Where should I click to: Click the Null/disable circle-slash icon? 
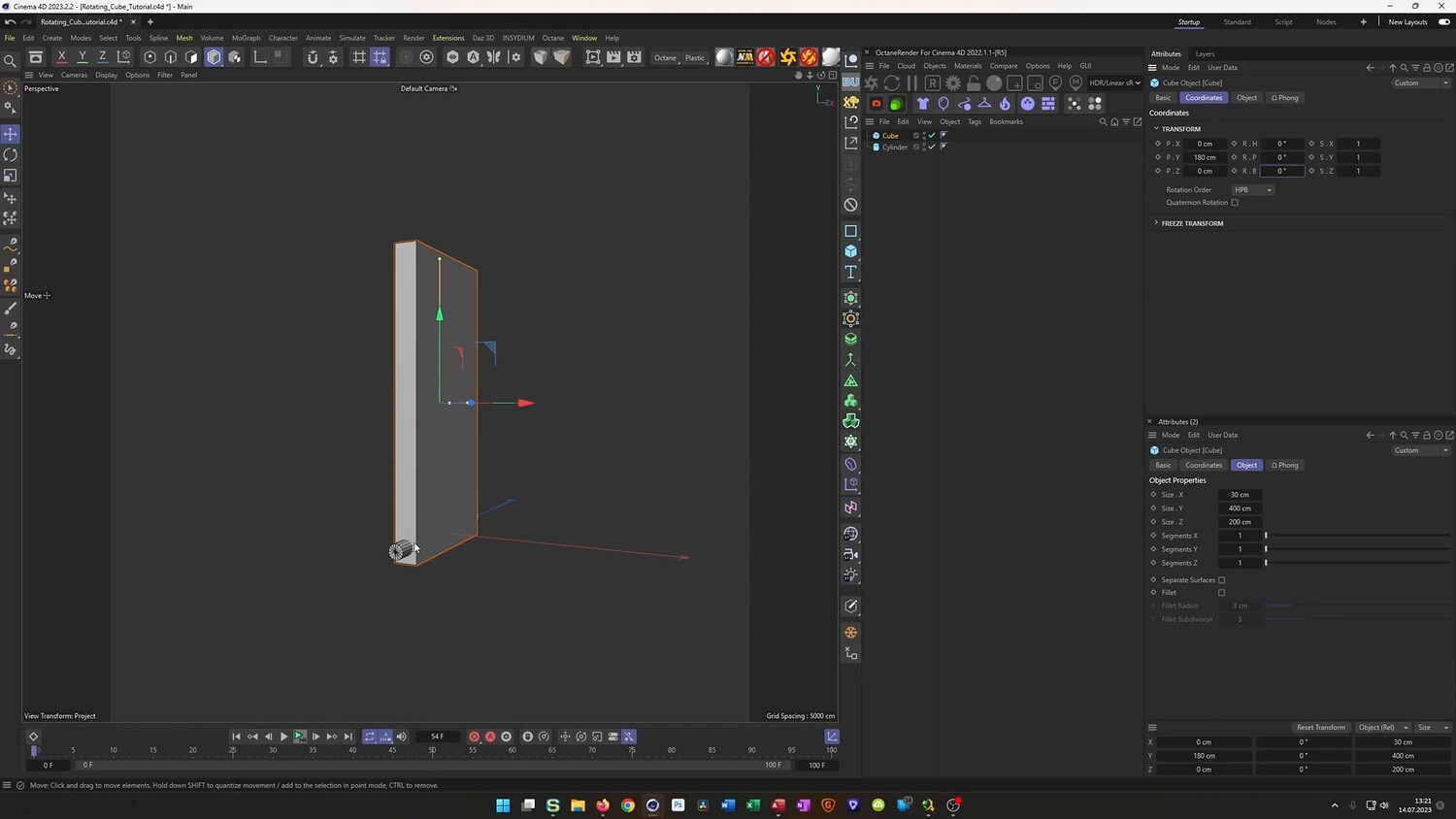[851, 205]
